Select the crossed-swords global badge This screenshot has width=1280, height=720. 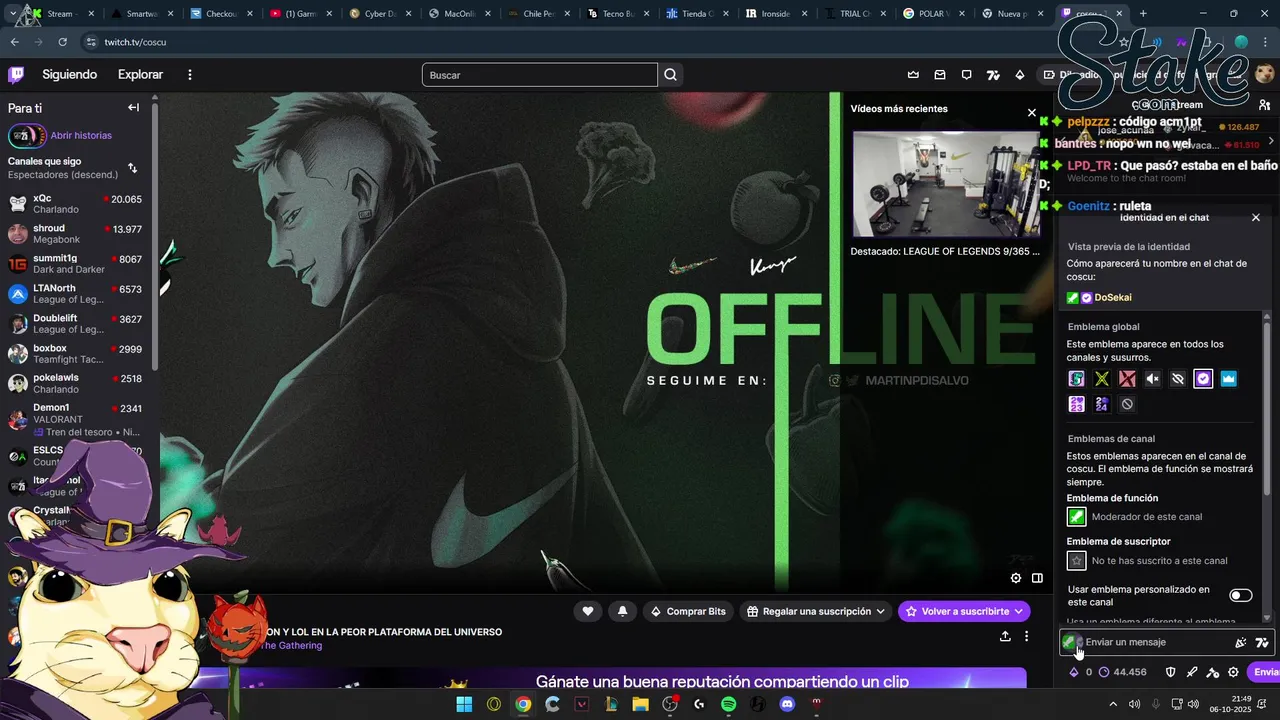click(1102, 379)
